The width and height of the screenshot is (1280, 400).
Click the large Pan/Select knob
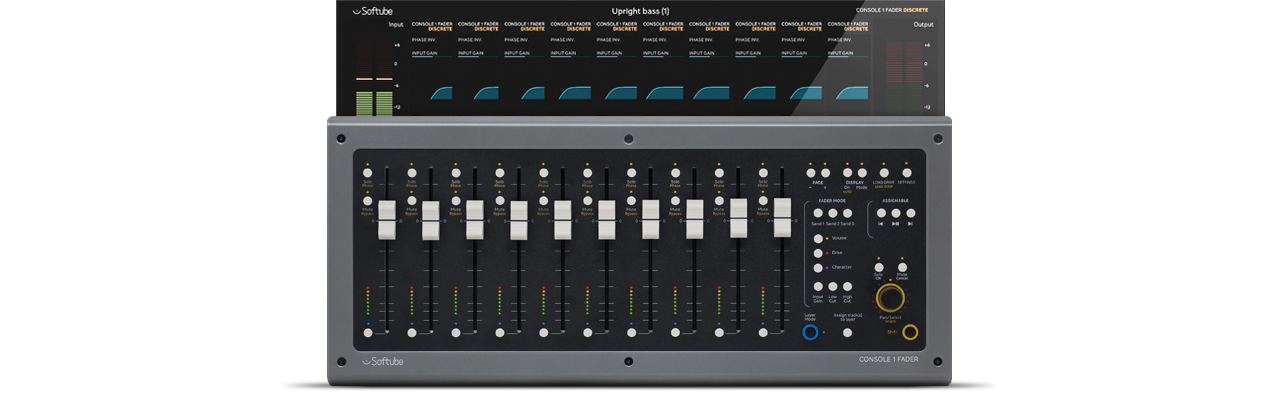point(890,299)
